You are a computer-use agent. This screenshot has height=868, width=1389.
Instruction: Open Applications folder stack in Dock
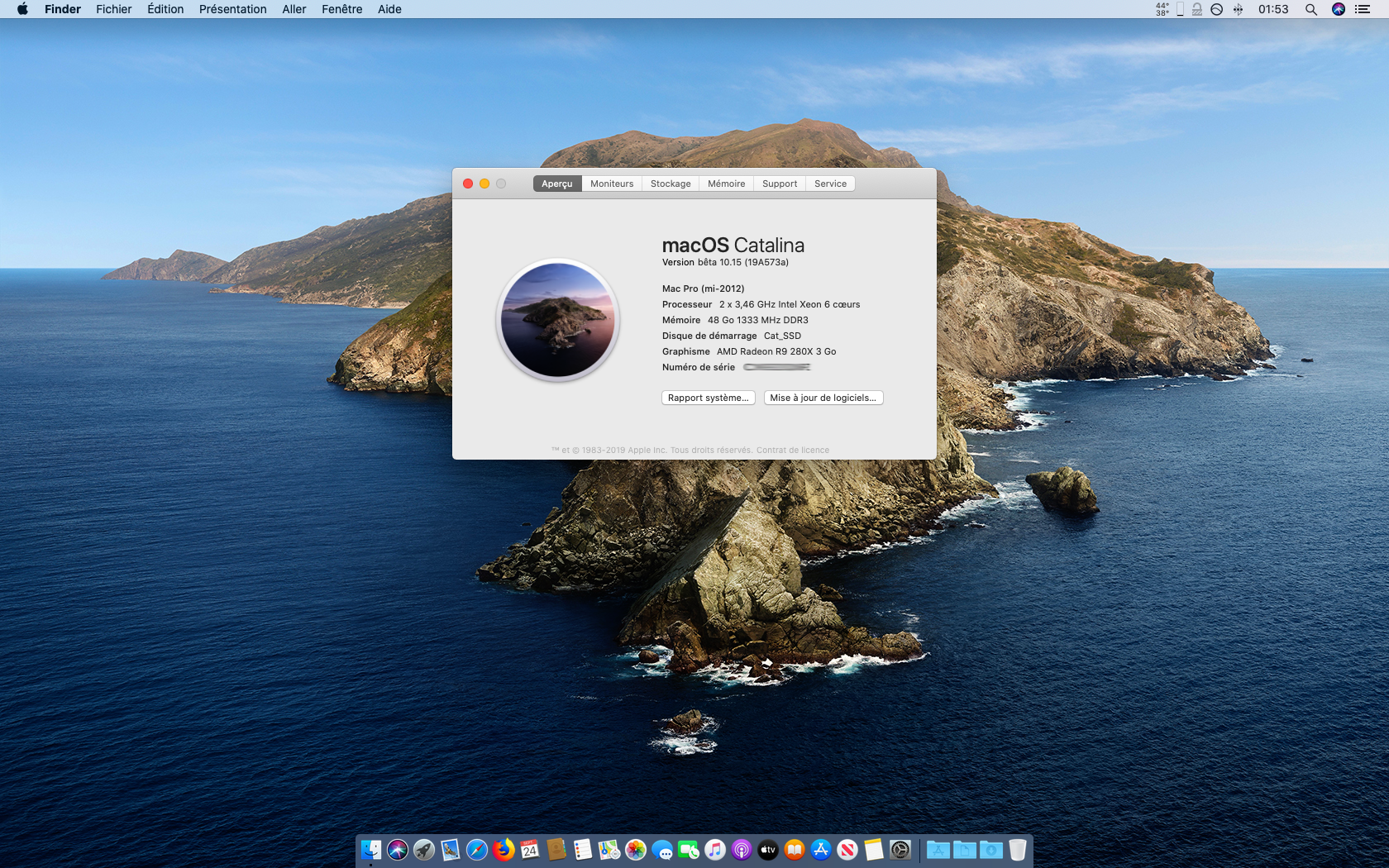pyautogui.click(x=938, y=850)
